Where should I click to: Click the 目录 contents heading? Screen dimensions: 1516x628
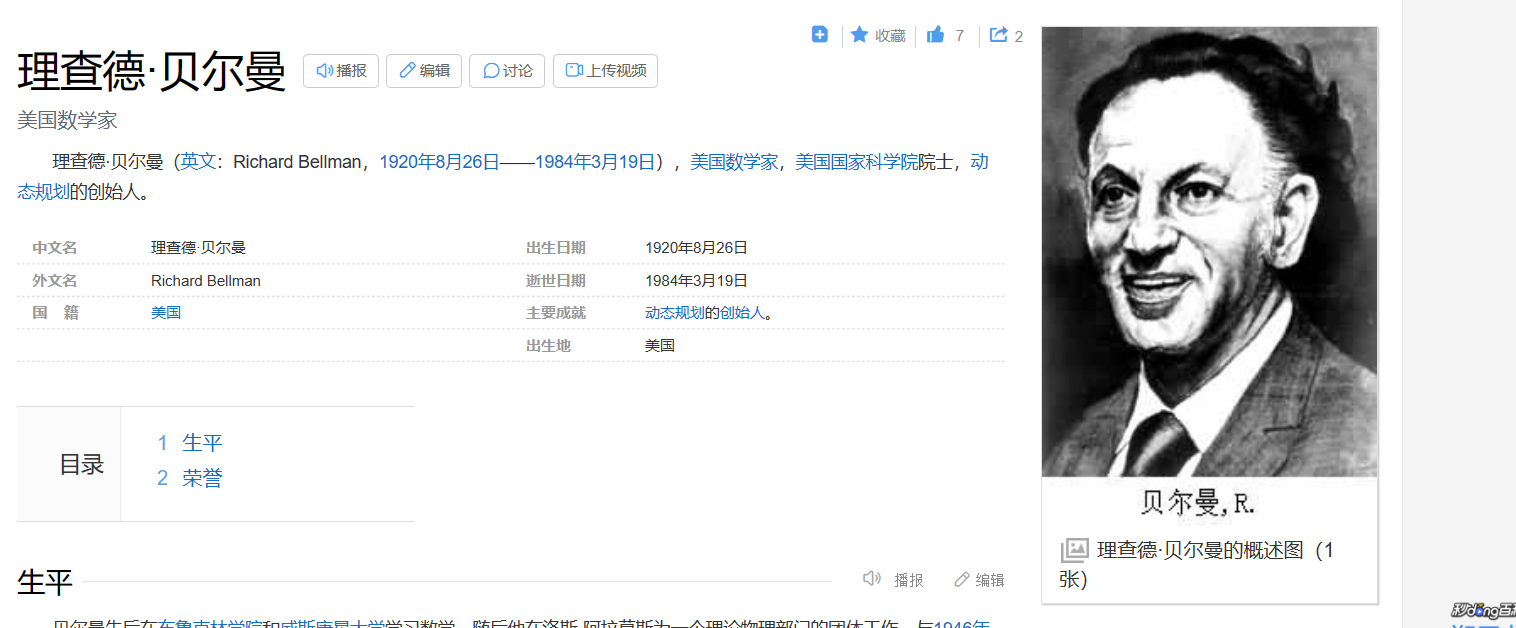(x=82, y=464)
